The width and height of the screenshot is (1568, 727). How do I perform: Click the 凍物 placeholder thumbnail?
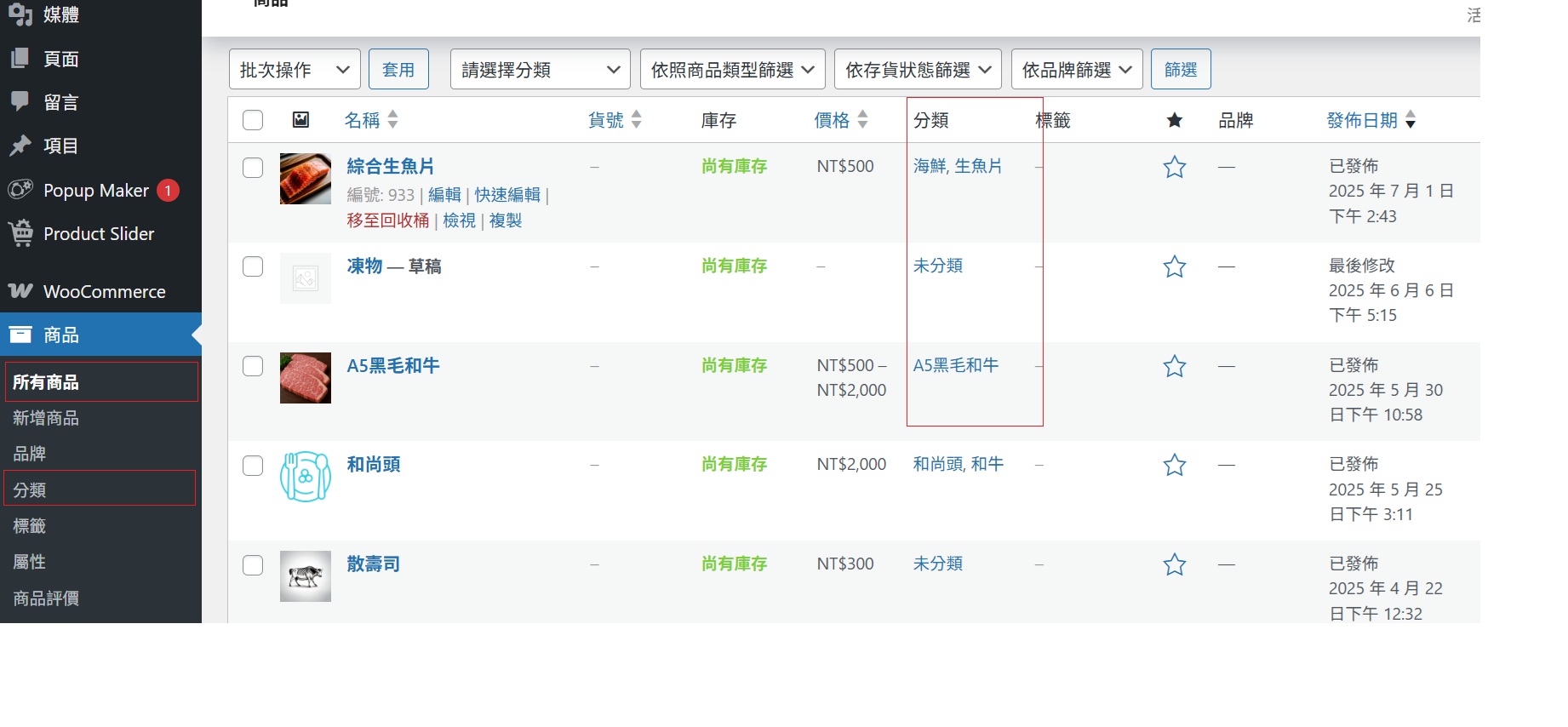[x=306, y=278]
